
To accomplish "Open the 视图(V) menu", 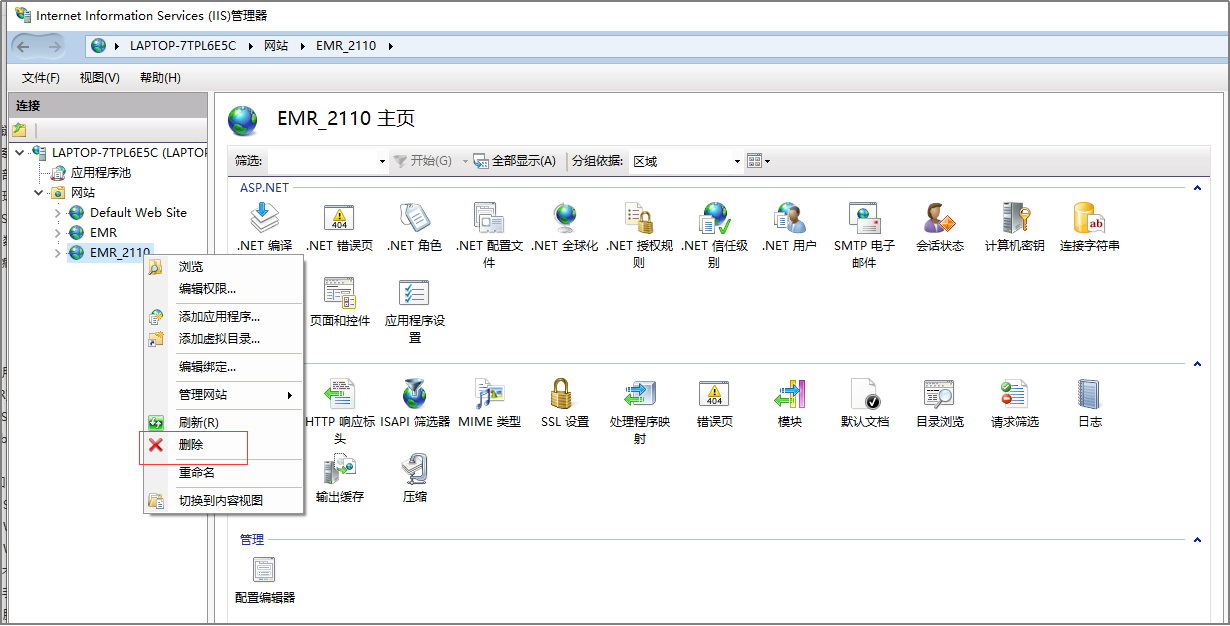I will 100,78.
